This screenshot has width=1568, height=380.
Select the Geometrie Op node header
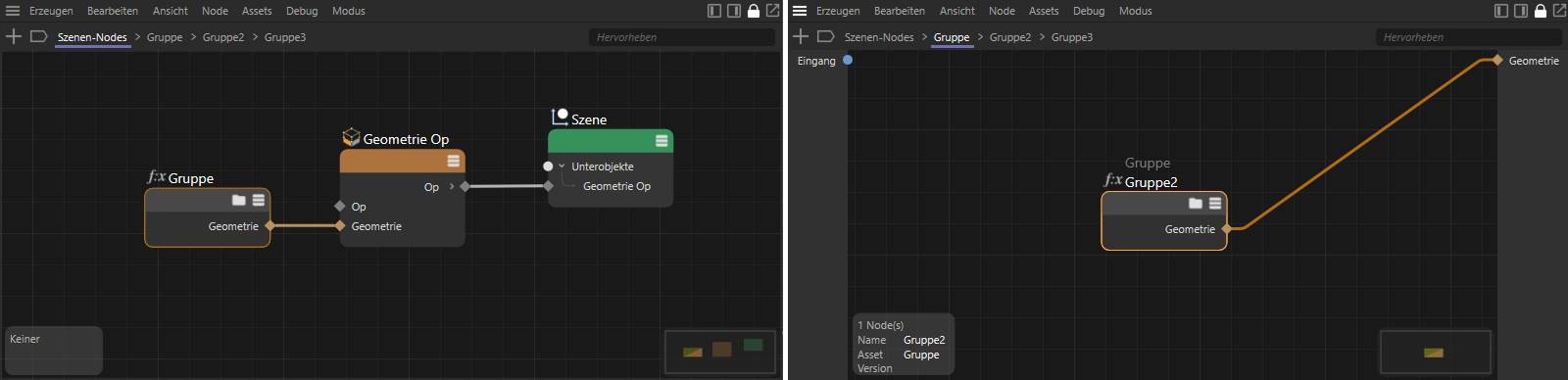(x=403, y=161)
